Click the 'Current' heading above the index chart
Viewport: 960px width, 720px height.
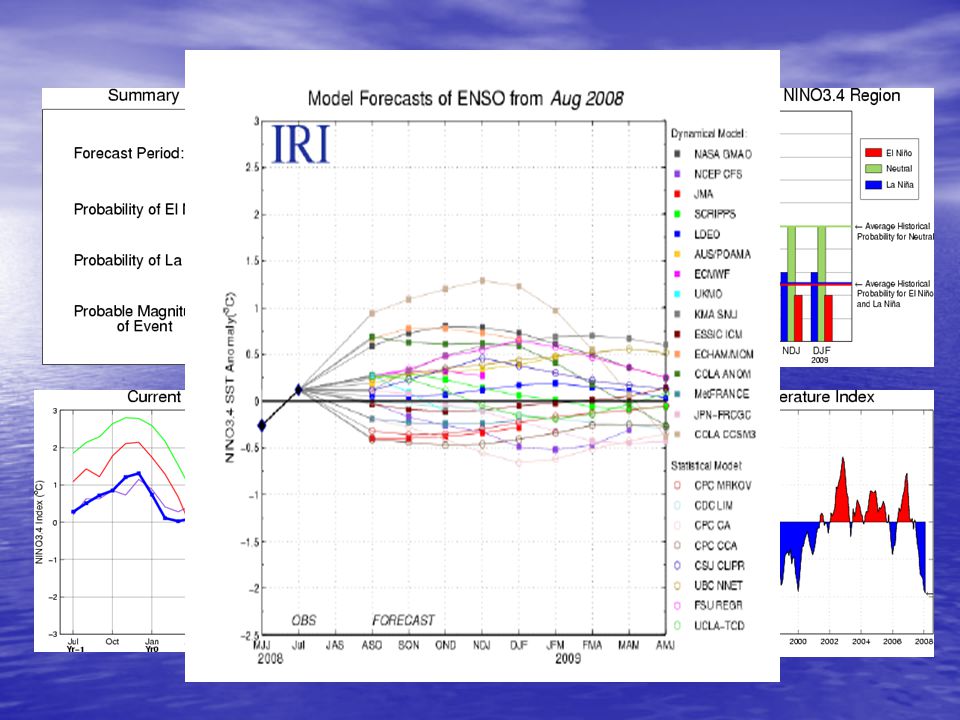(x=154, y=397)
